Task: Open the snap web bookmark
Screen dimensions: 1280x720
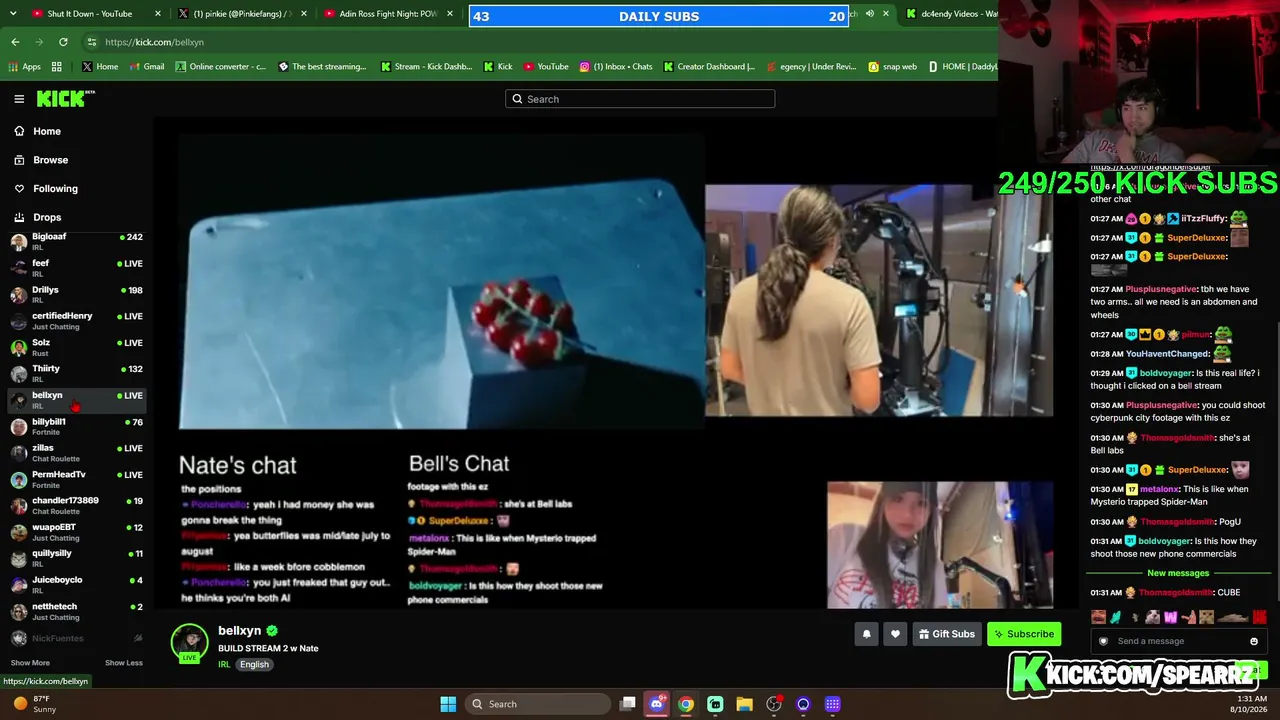Action: click(x=893, y=67)
